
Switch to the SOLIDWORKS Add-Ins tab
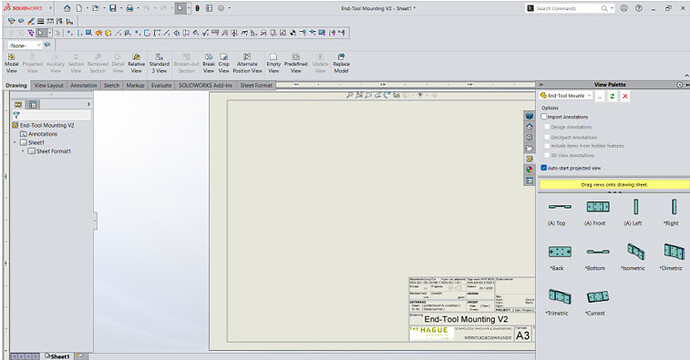205,85
